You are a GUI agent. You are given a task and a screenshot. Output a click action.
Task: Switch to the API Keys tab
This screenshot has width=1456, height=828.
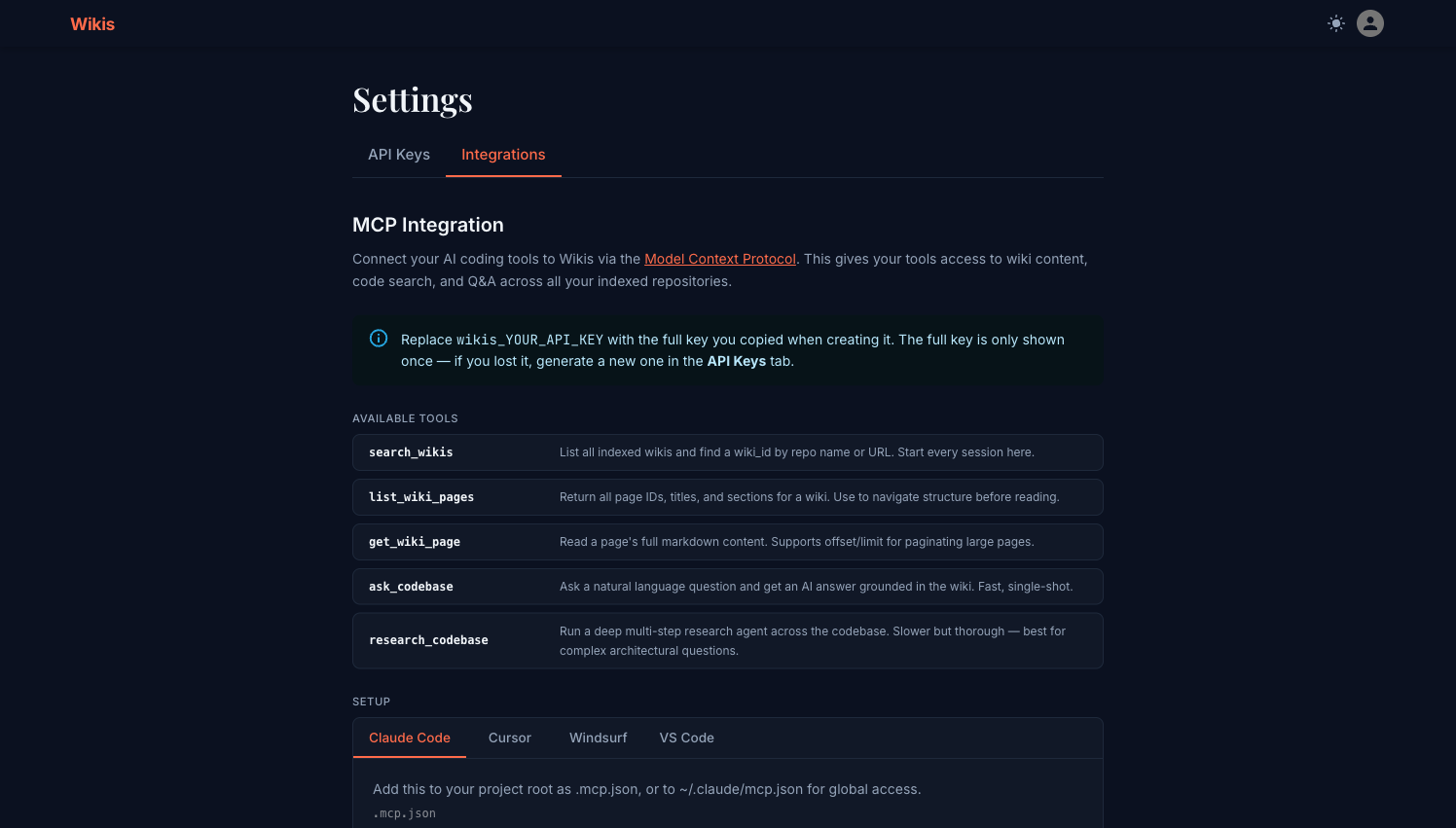399,155
